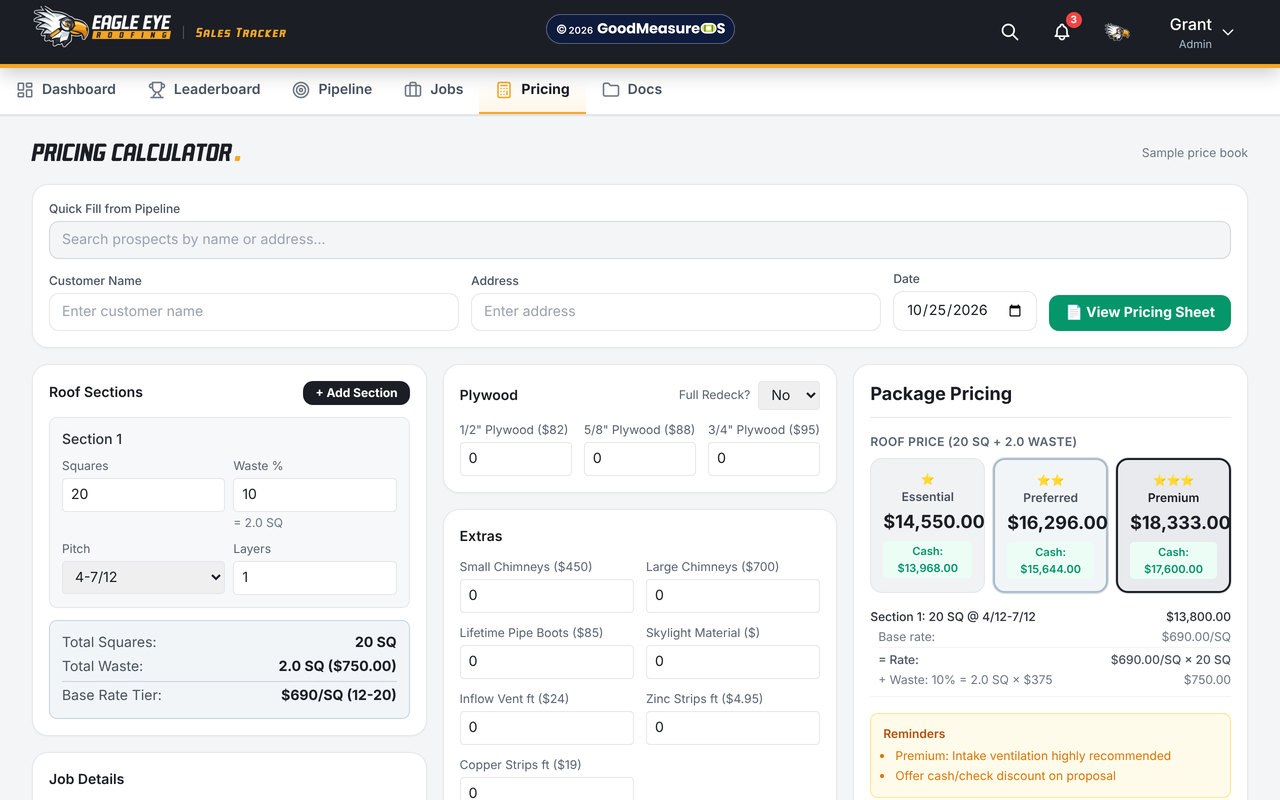Click the 1/2" Plywood quantity field
Screen dimensions: 1280x800
(516, 459)
